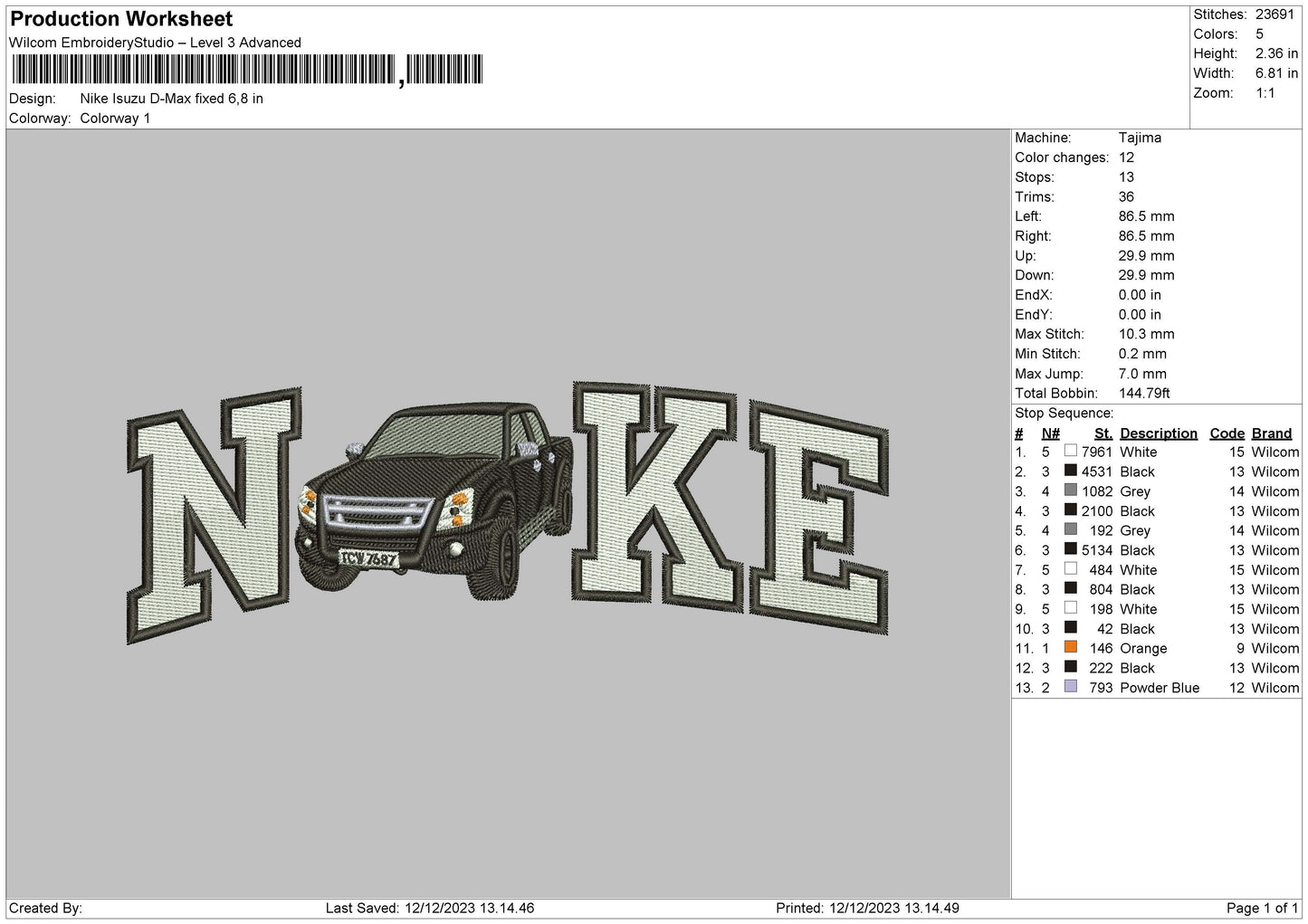1308x924 pixels.
Task: Click stitch count 7961 in row 1
Action: tap(1096, 452)
